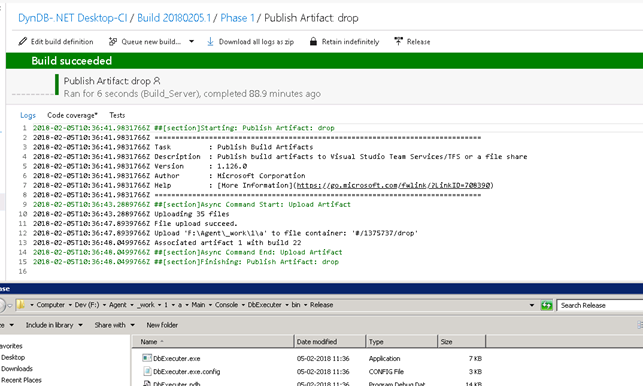Click Retain indefinitely label
This screenshot has width=643, height=386.
350,41
